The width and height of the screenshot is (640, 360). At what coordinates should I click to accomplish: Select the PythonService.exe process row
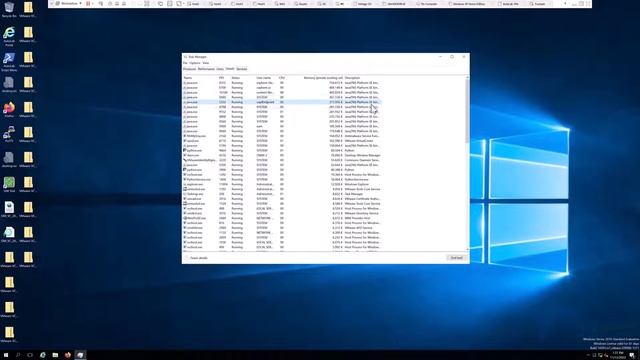(x=282, y=179)
